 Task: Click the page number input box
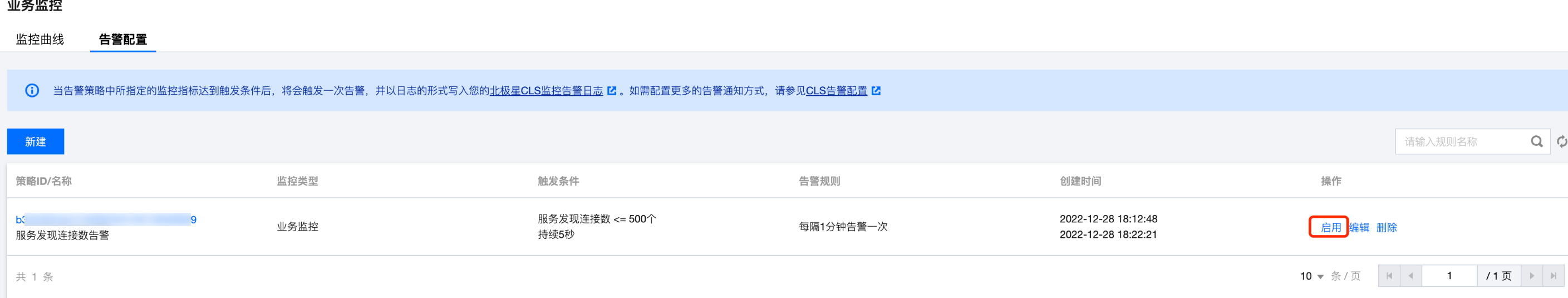(x=1449, y=276)
